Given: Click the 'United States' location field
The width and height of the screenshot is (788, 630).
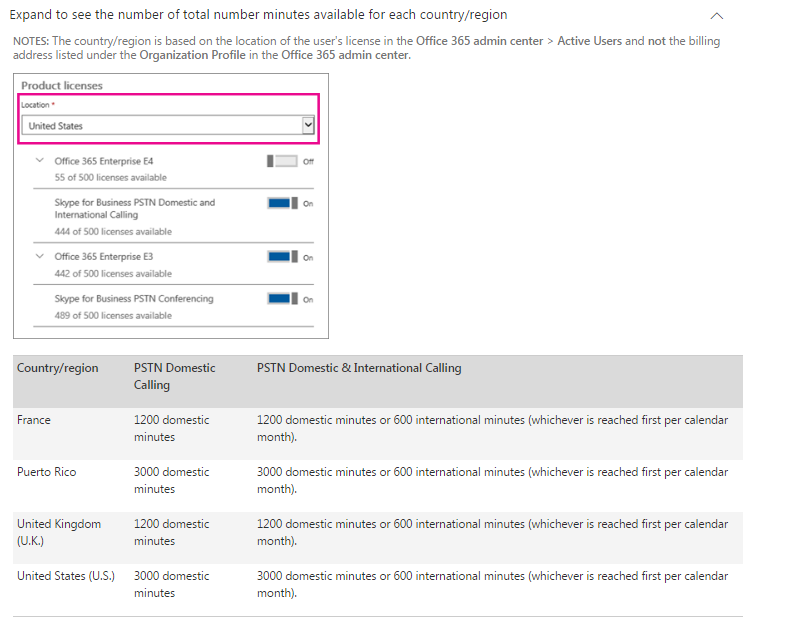Looking at the screenshot, I should (x=160, y=126).
